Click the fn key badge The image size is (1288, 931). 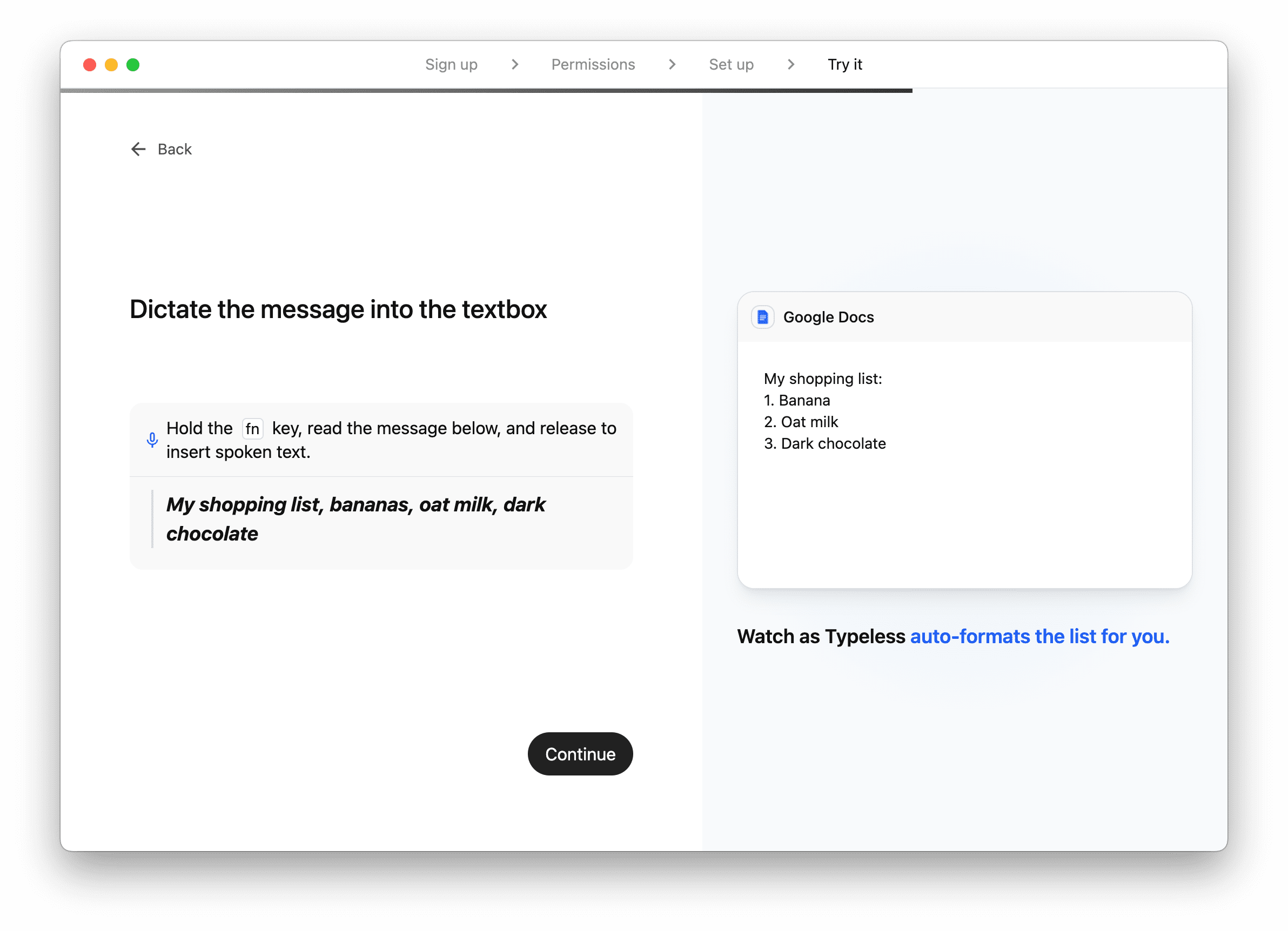pos(252,429)
